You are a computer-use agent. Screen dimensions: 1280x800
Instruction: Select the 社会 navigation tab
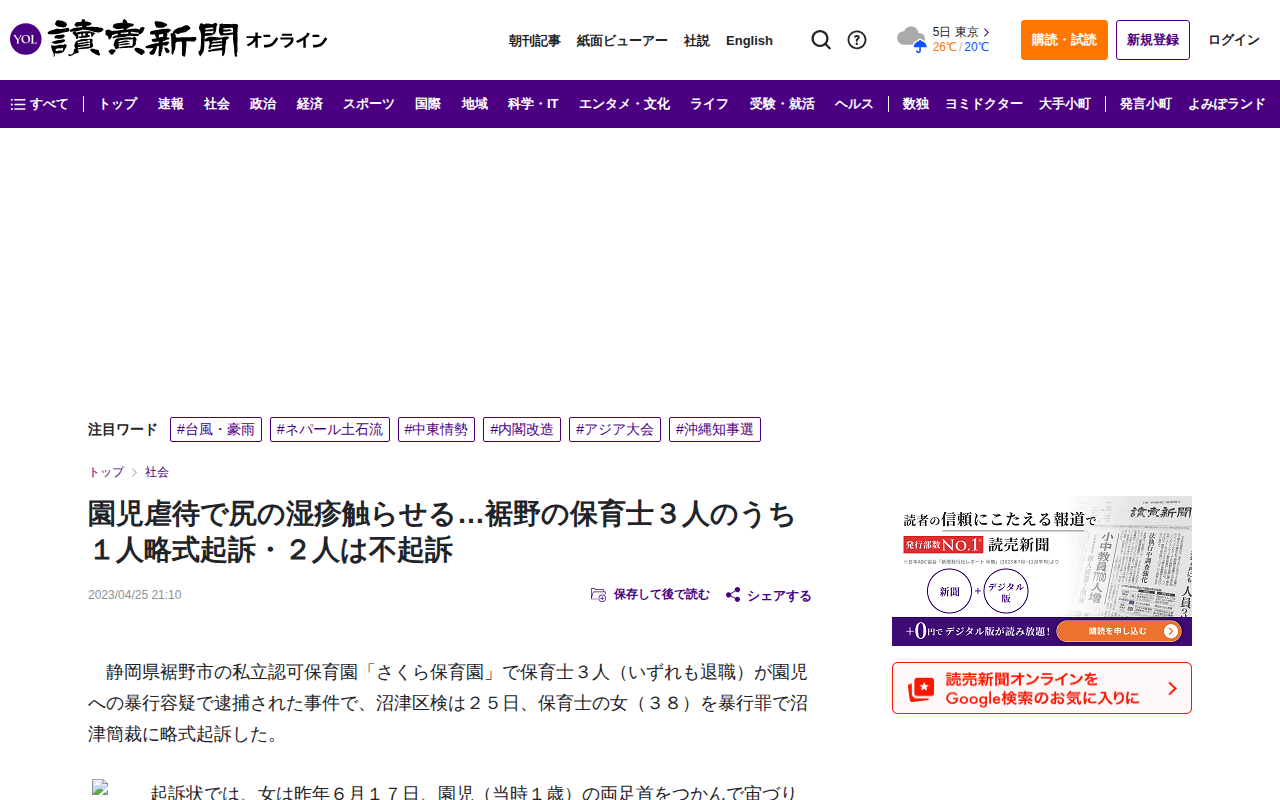tap(217, 104)
